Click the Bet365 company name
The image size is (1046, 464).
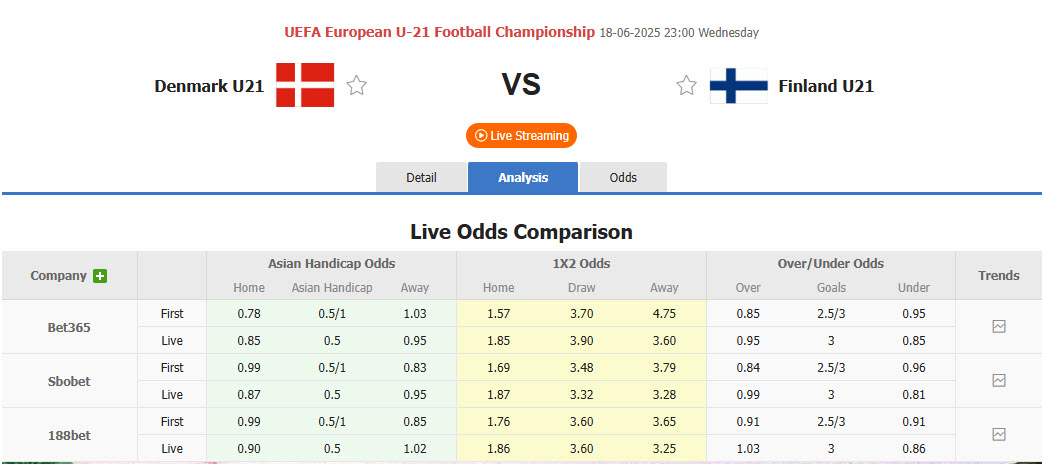69,327
